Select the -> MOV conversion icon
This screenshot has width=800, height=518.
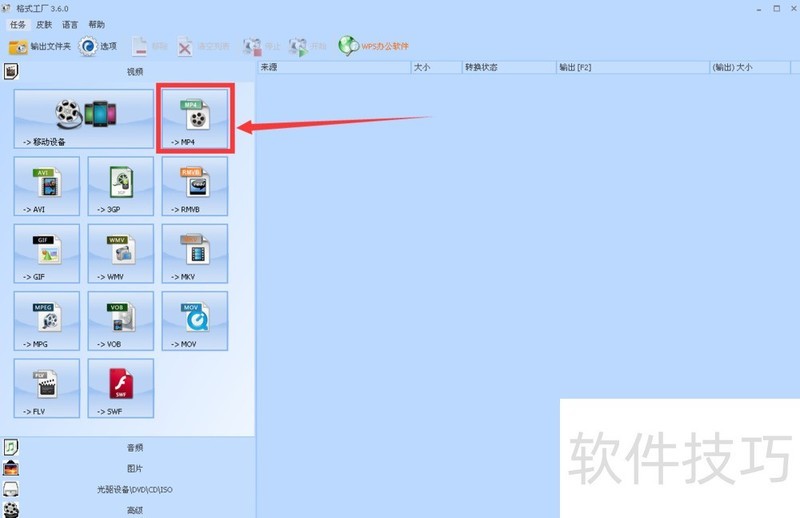[x=195, y=321]
